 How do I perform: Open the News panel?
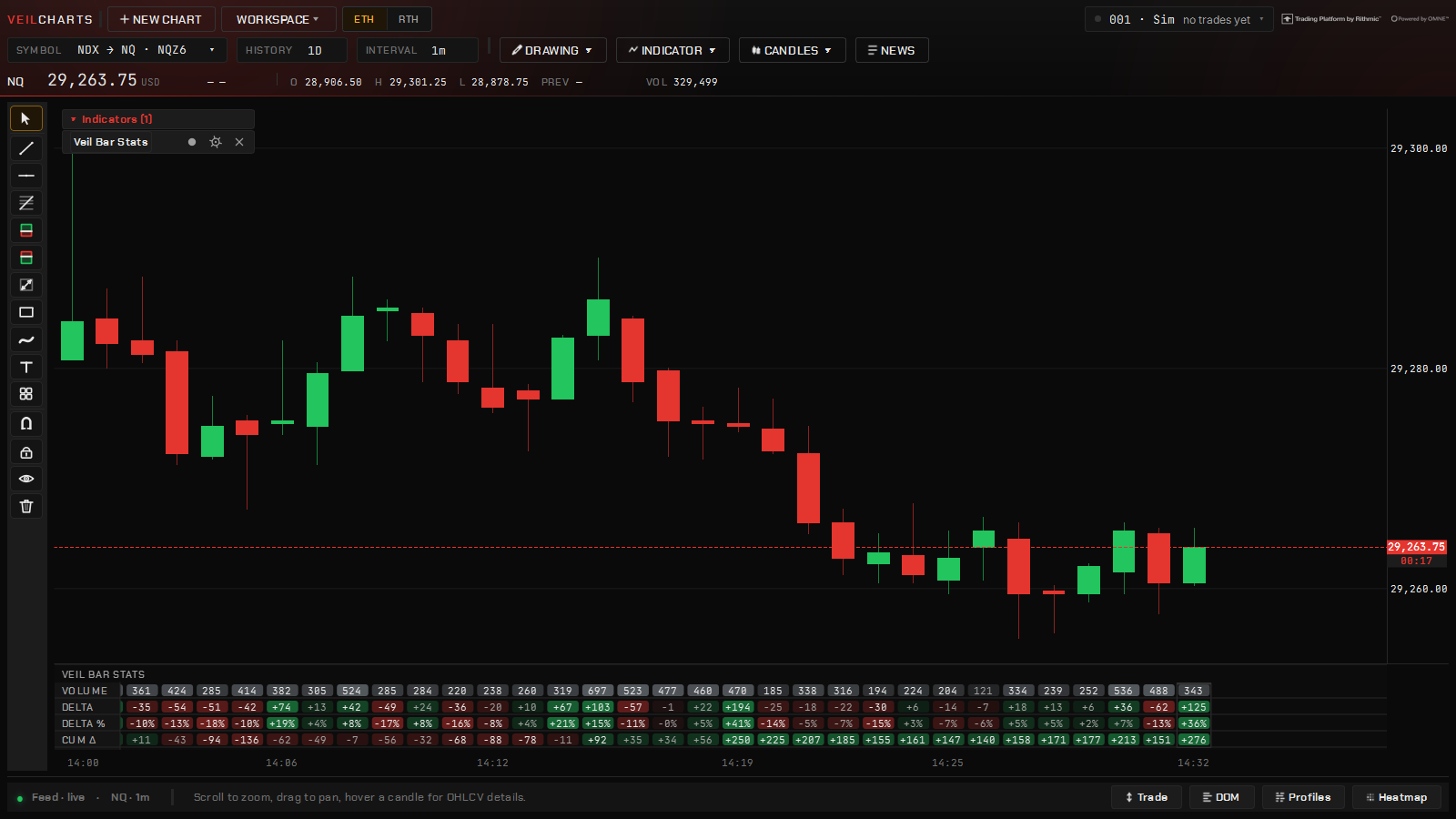[x=892, y=50]
